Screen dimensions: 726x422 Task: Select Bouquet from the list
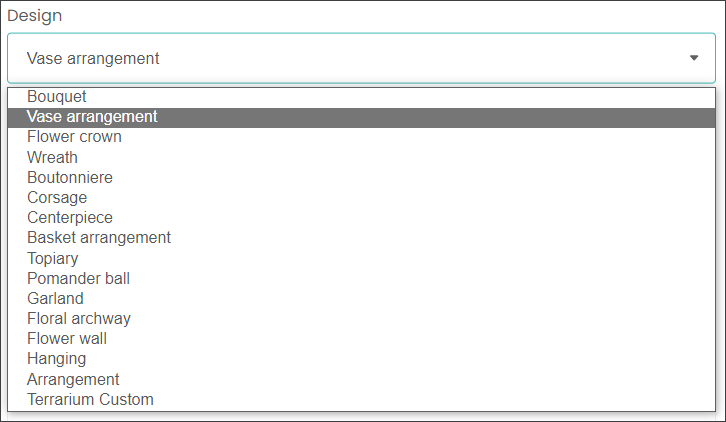(362, 97)
